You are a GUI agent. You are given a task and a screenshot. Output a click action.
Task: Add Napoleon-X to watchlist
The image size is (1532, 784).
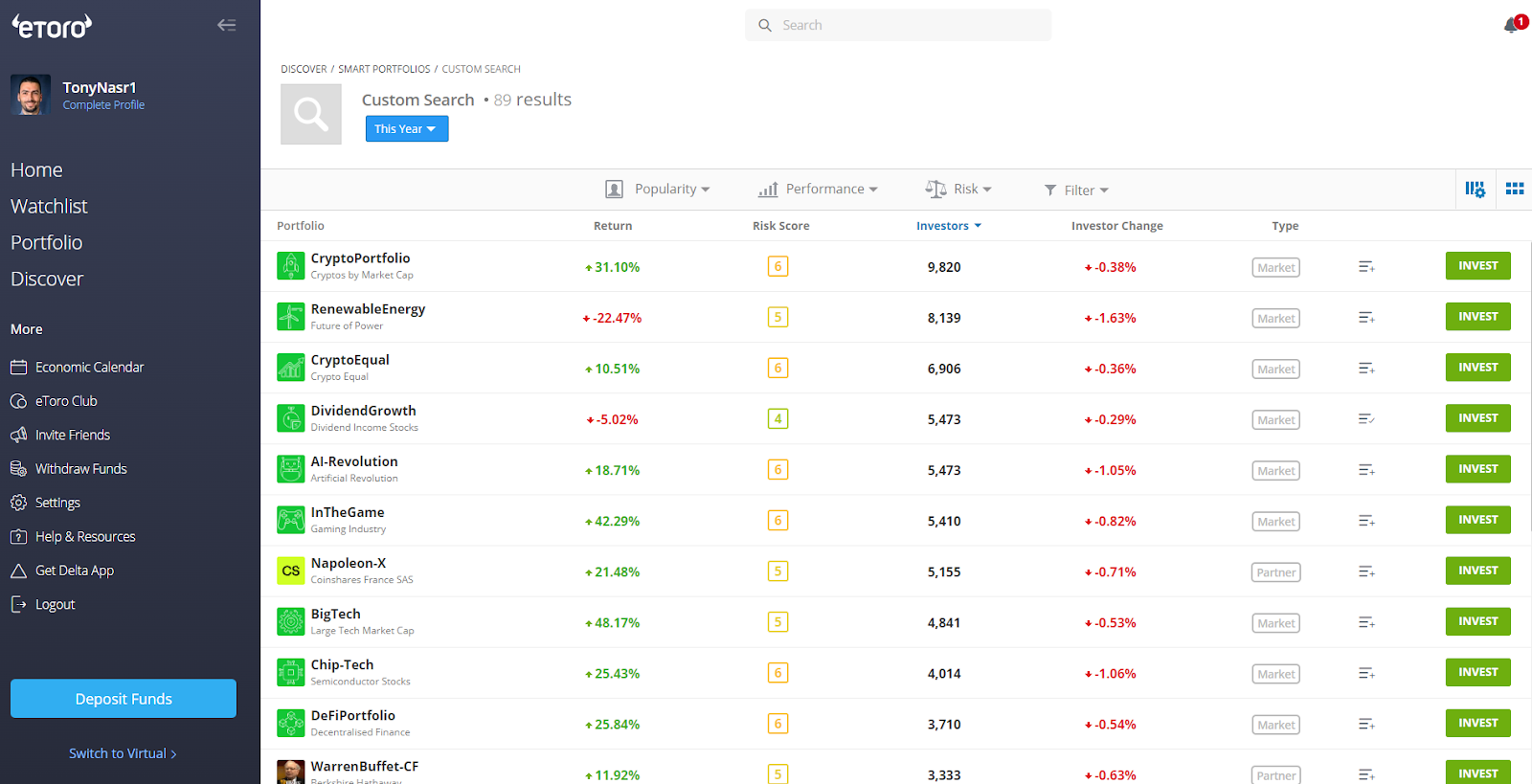pos(1366,571)
